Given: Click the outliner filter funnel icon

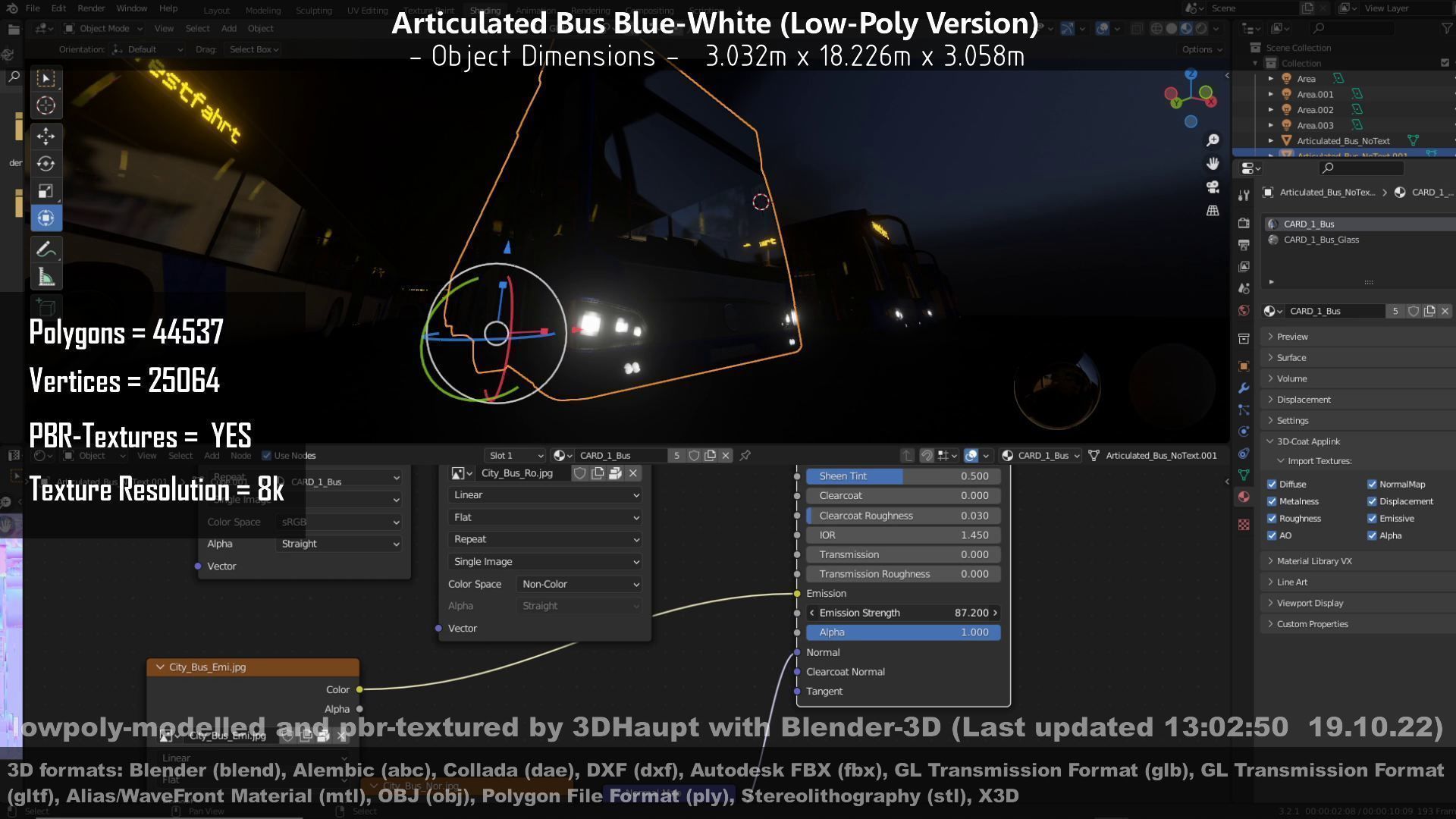Looking at the screenshot, I should [x=1447, y=28].
